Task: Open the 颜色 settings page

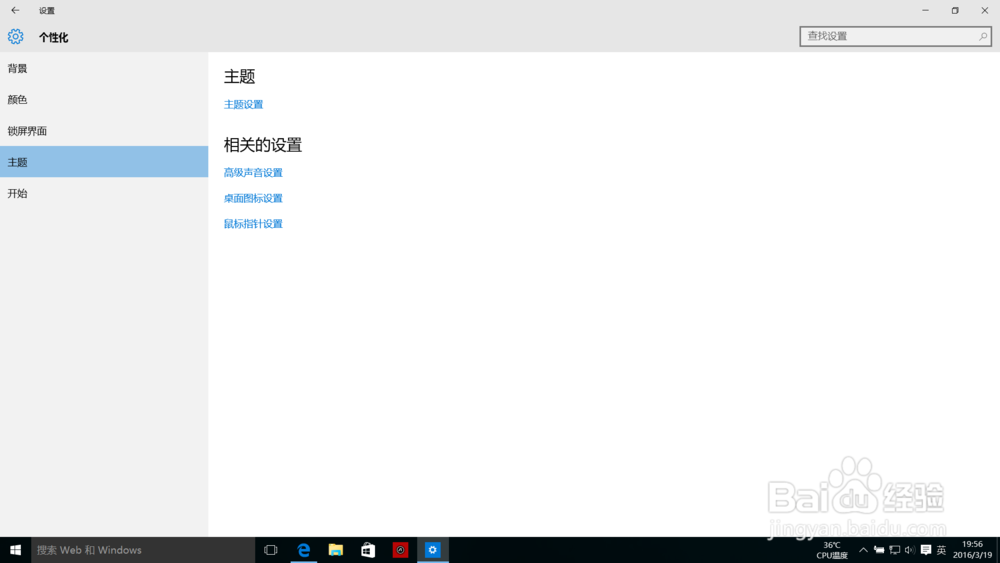Action: click(x=104, y=99)
